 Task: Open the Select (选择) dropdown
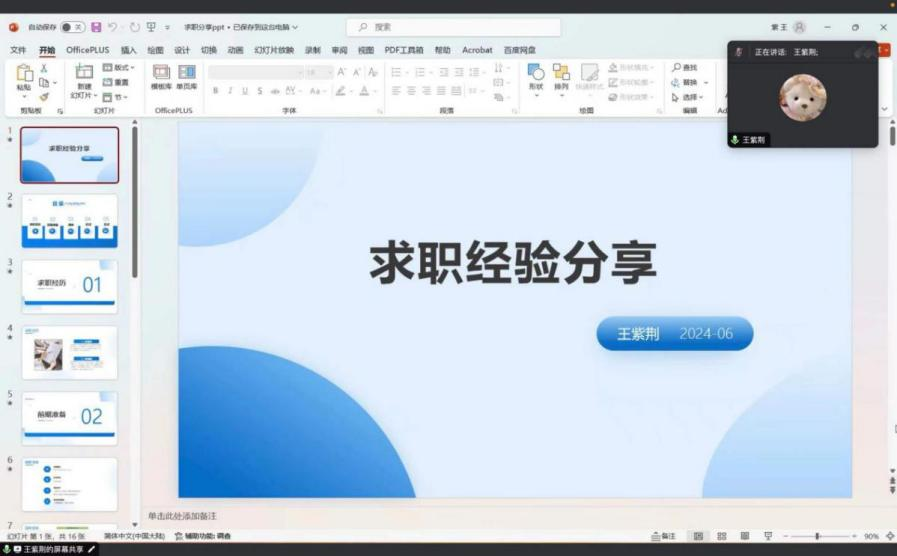pyautogui.click(x=690, y=98)
